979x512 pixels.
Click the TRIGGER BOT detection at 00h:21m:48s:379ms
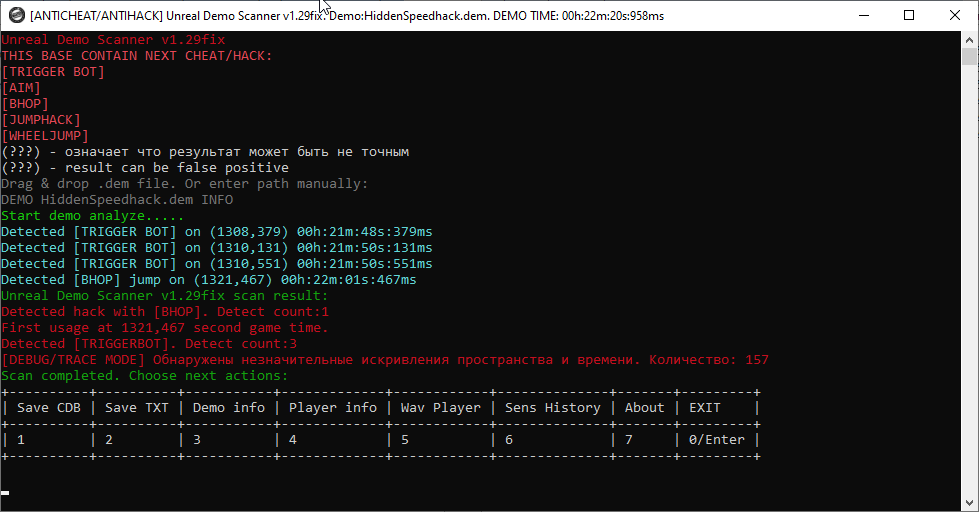click(x=217, y=232)
